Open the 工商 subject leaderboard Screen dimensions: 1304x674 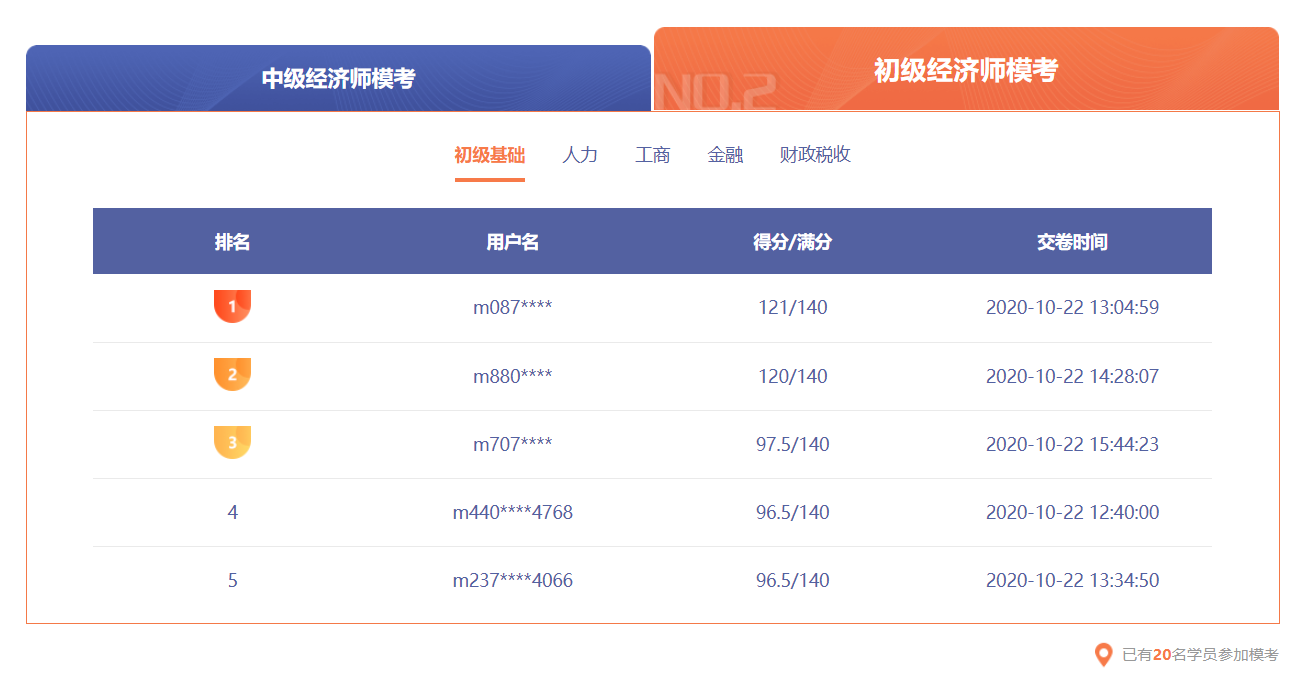tap(652, 155)
